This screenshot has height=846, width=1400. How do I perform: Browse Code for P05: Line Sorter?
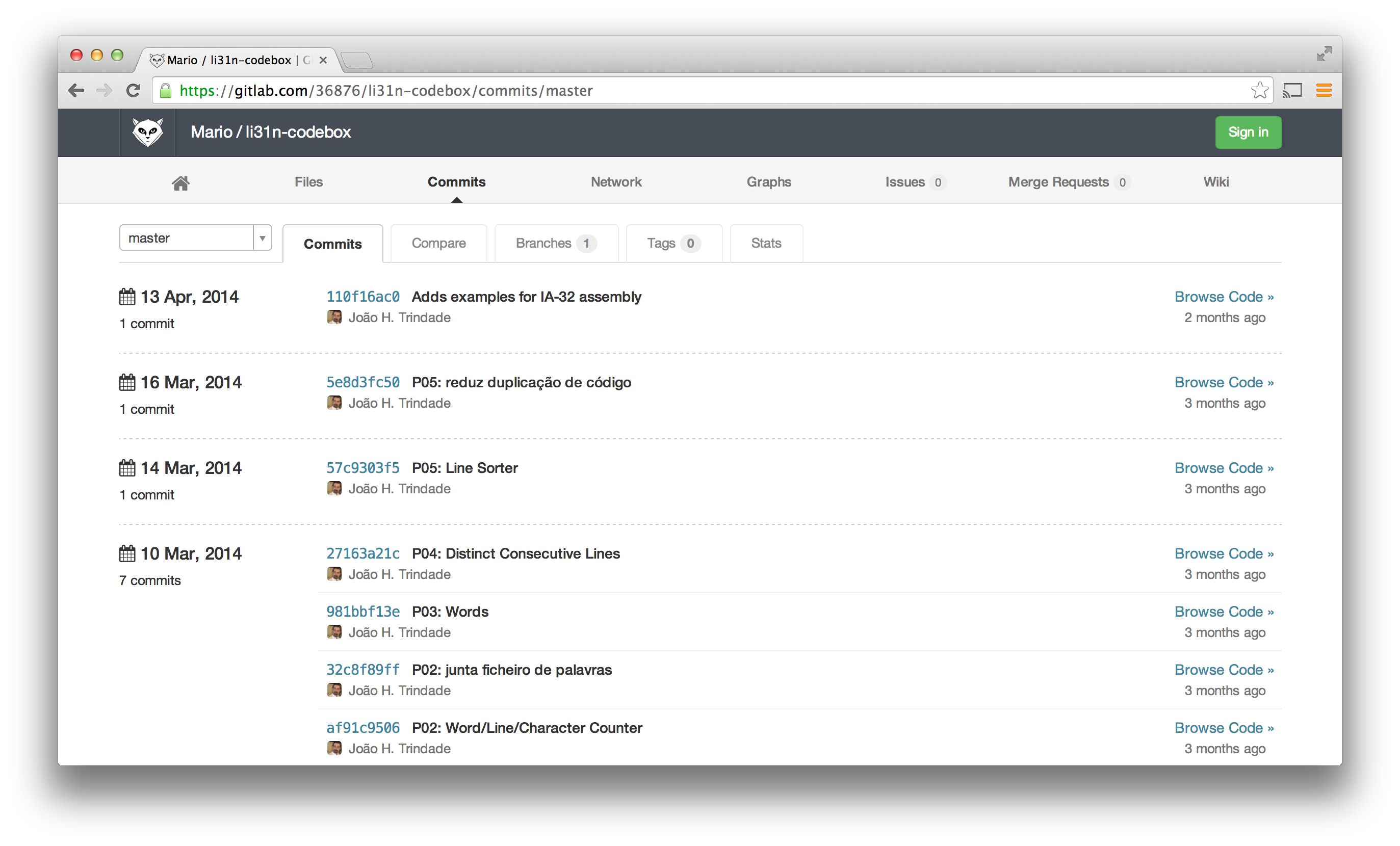point(1224,468)
